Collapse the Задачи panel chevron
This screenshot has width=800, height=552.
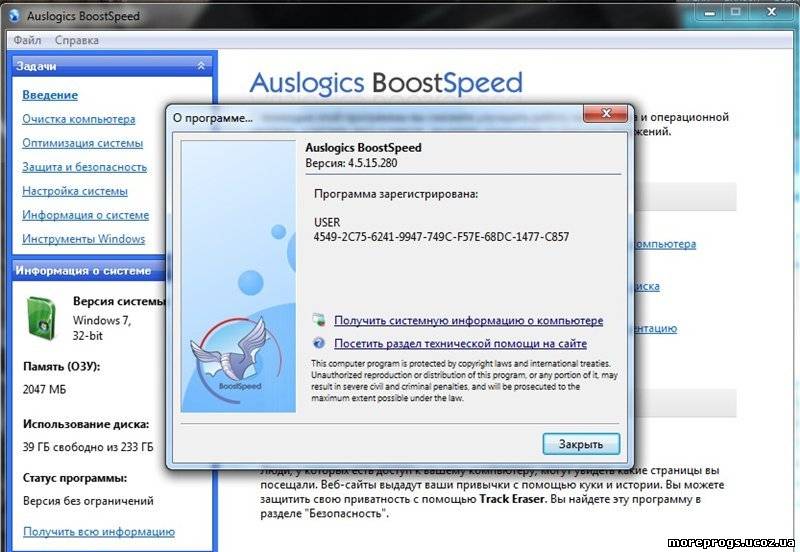pyautogui.click(x=201, y=66)
